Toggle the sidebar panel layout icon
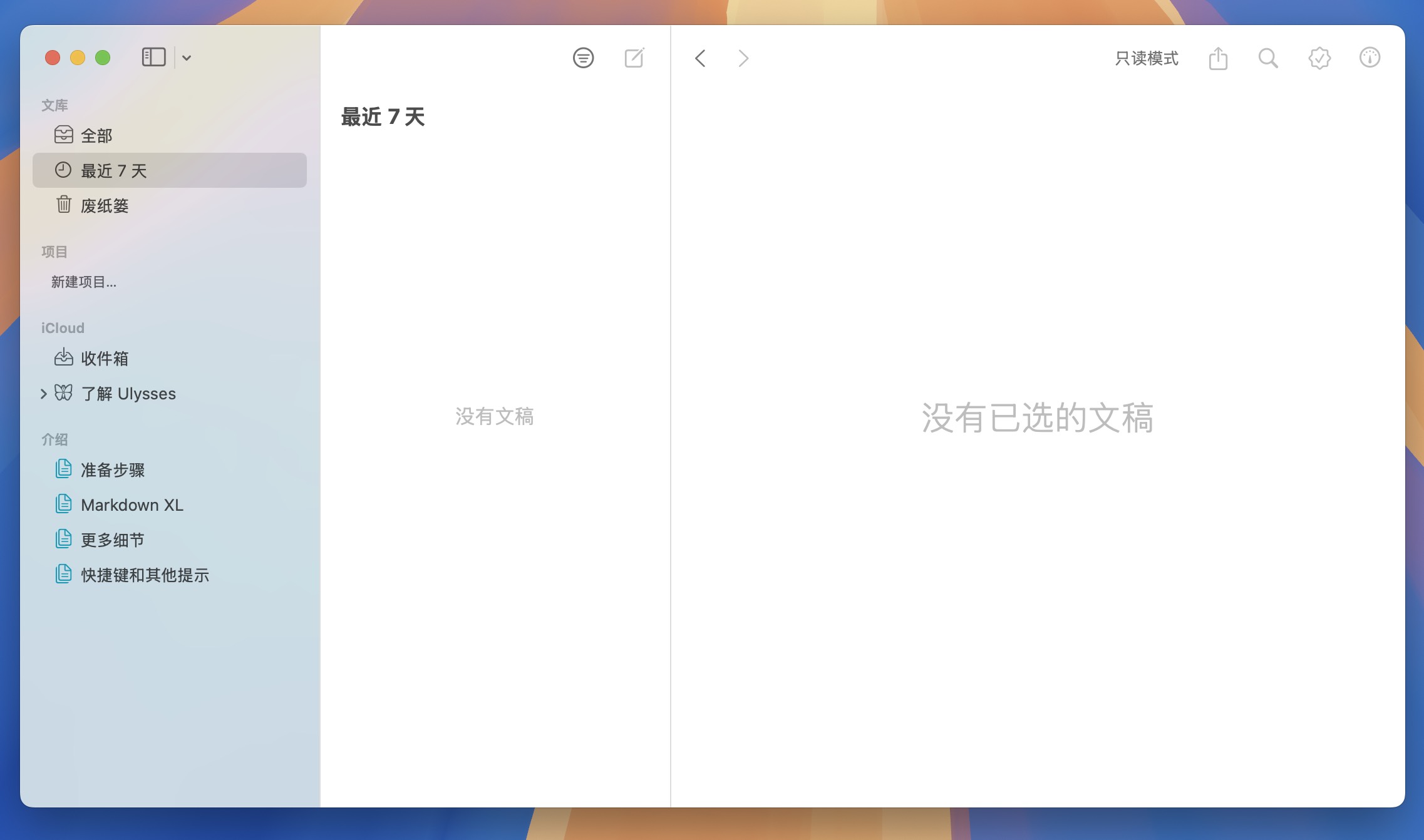The width and height of the screenshot is (1424, 840). pyautogui.click(x=153, y=58)
